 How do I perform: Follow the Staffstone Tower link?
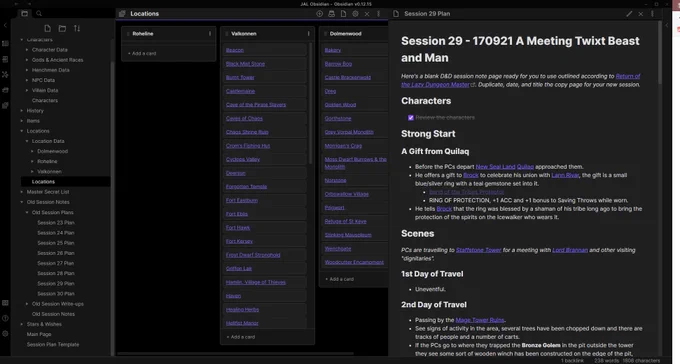pos(478,250)
